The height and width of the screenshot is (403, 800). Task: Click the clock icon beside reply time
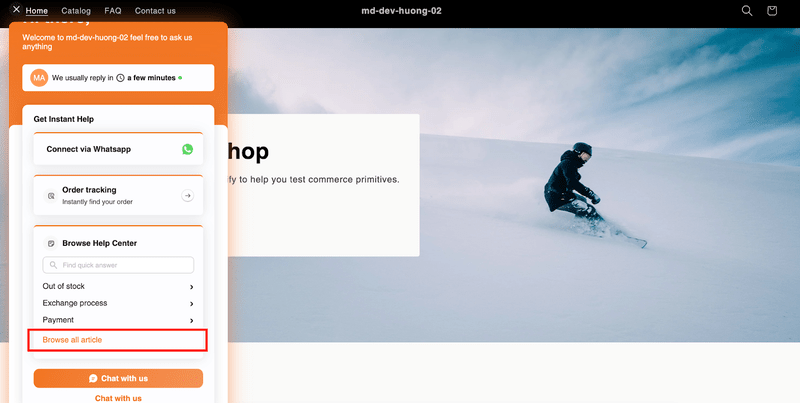(120, 78)
